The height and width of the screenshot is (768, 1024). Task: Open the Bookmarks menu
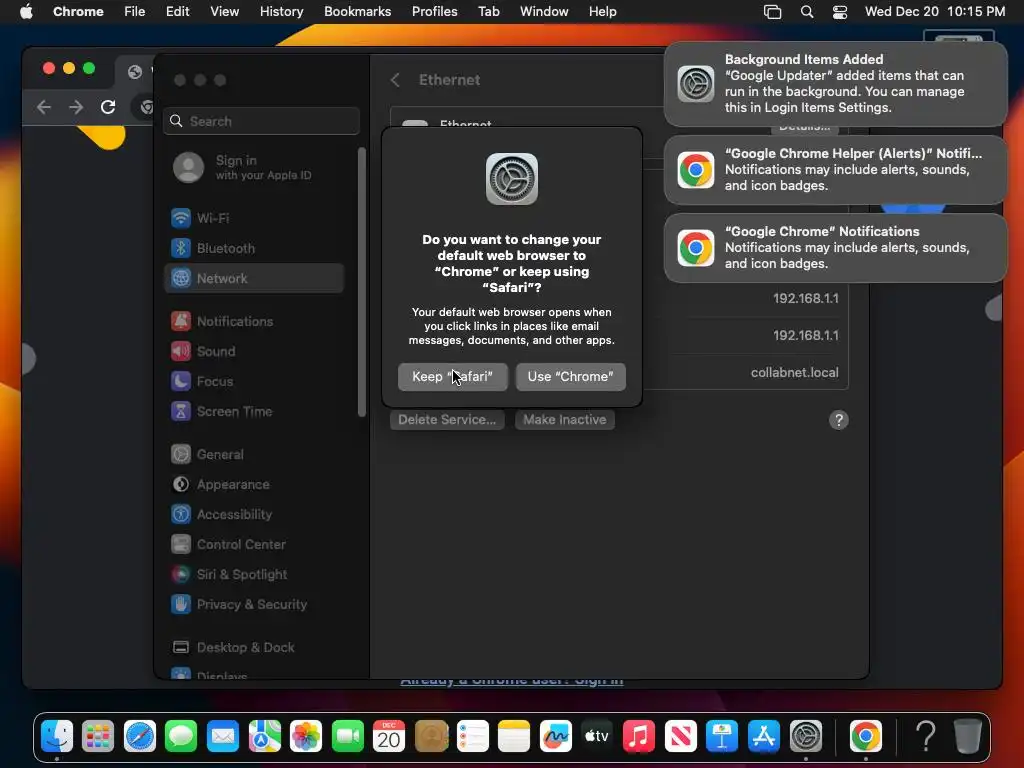(357, 12)
